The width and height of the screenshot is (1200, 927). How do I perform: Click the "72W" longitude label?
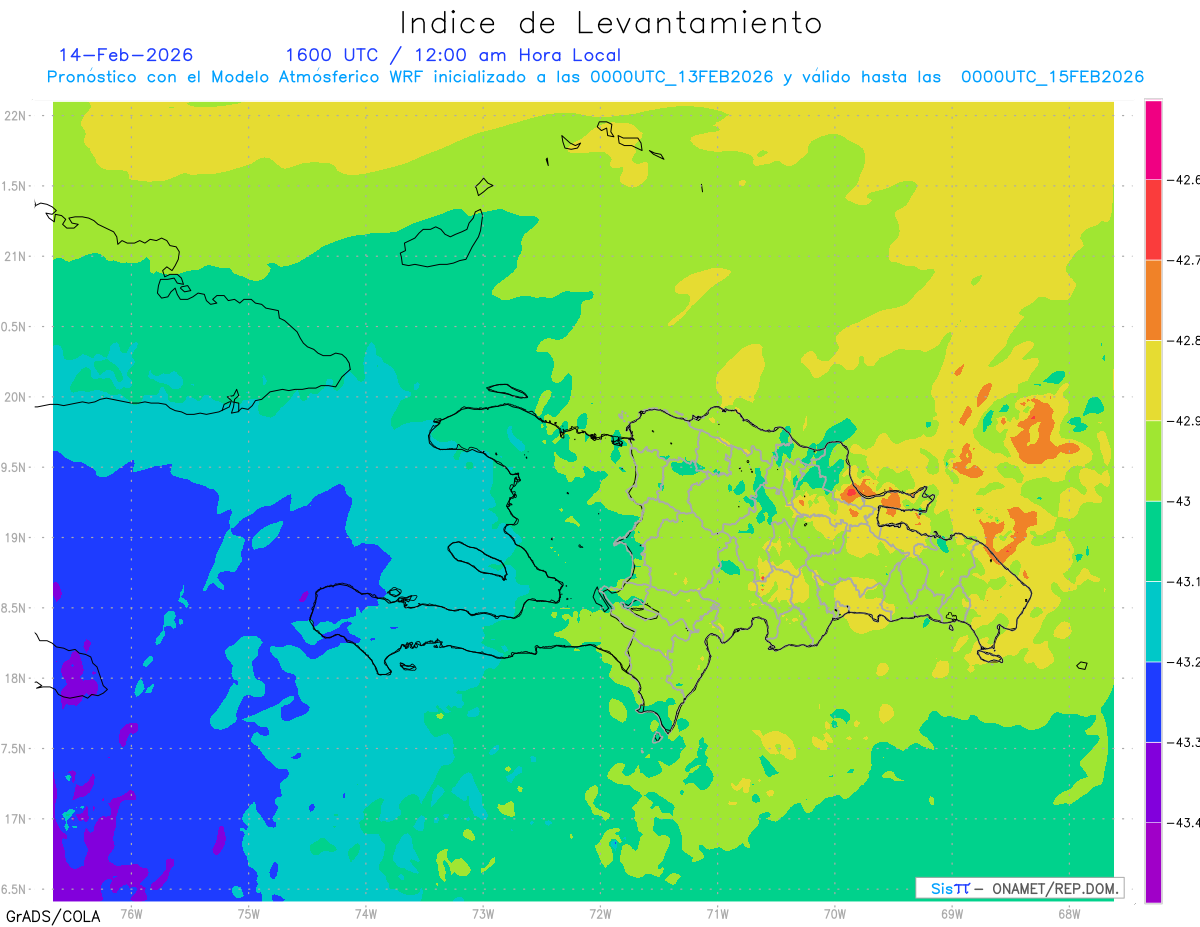click(x=600, y=914)
